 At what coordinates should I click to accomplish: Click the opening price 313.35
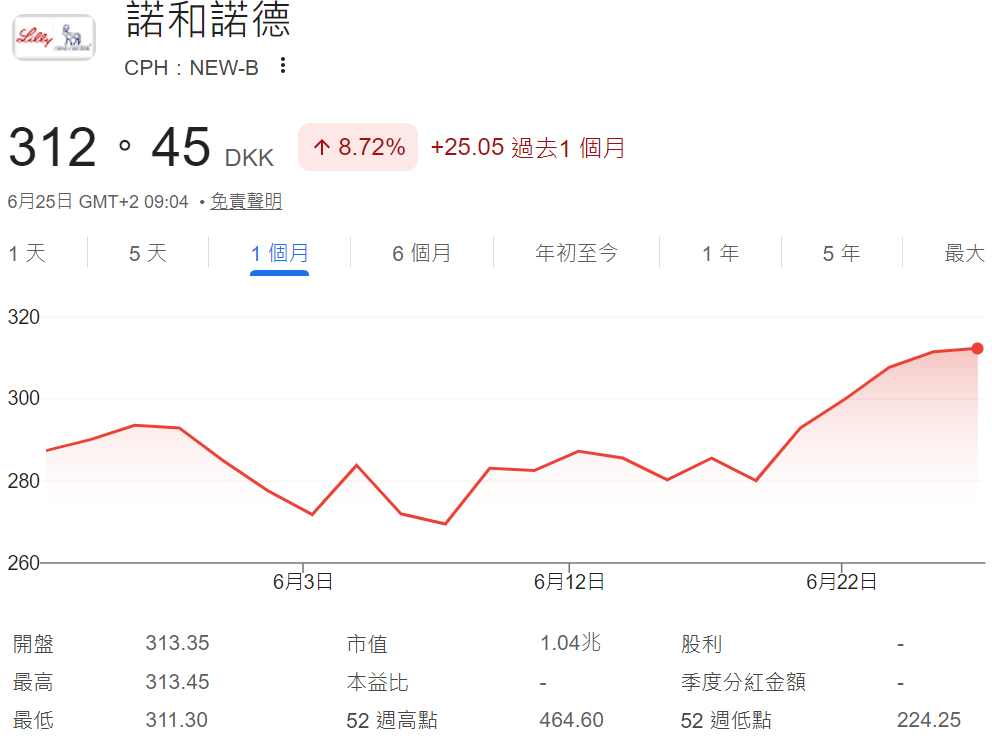point(177,643)
